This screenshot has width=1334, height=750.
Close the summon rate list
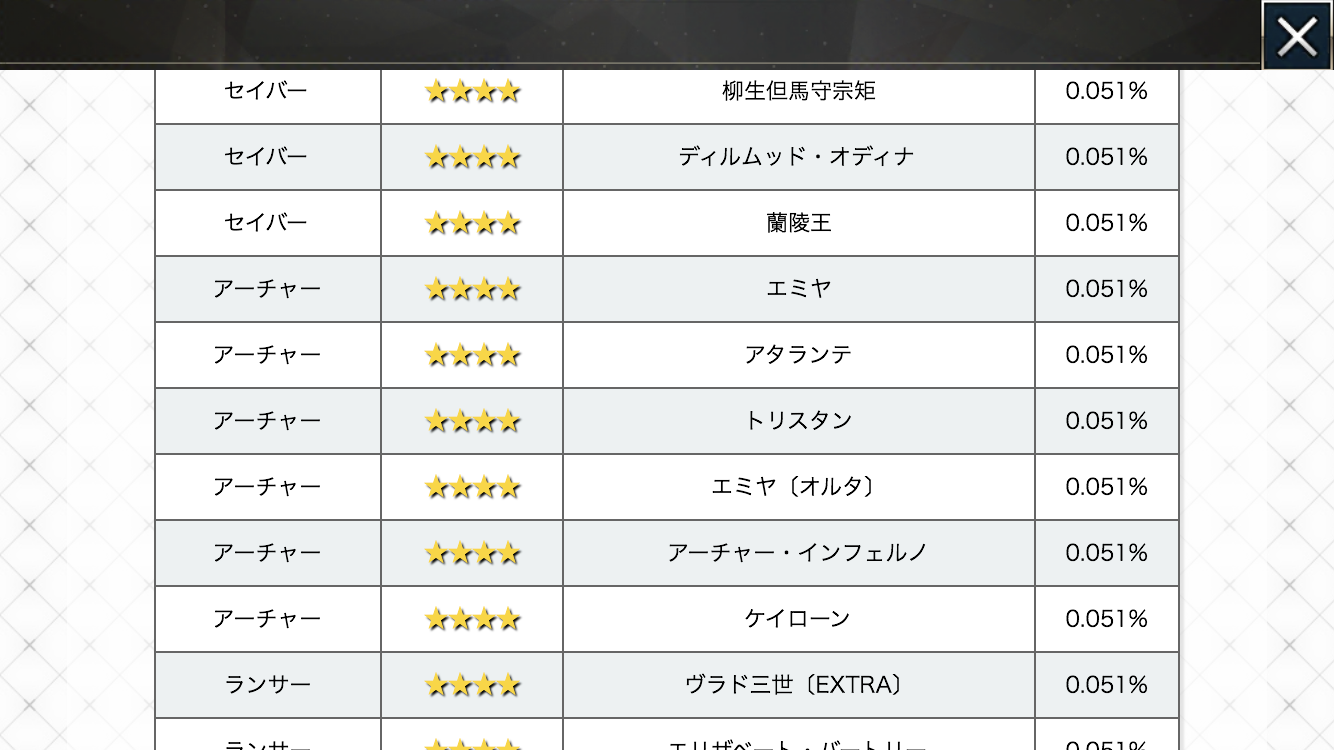coord(1297,37)
